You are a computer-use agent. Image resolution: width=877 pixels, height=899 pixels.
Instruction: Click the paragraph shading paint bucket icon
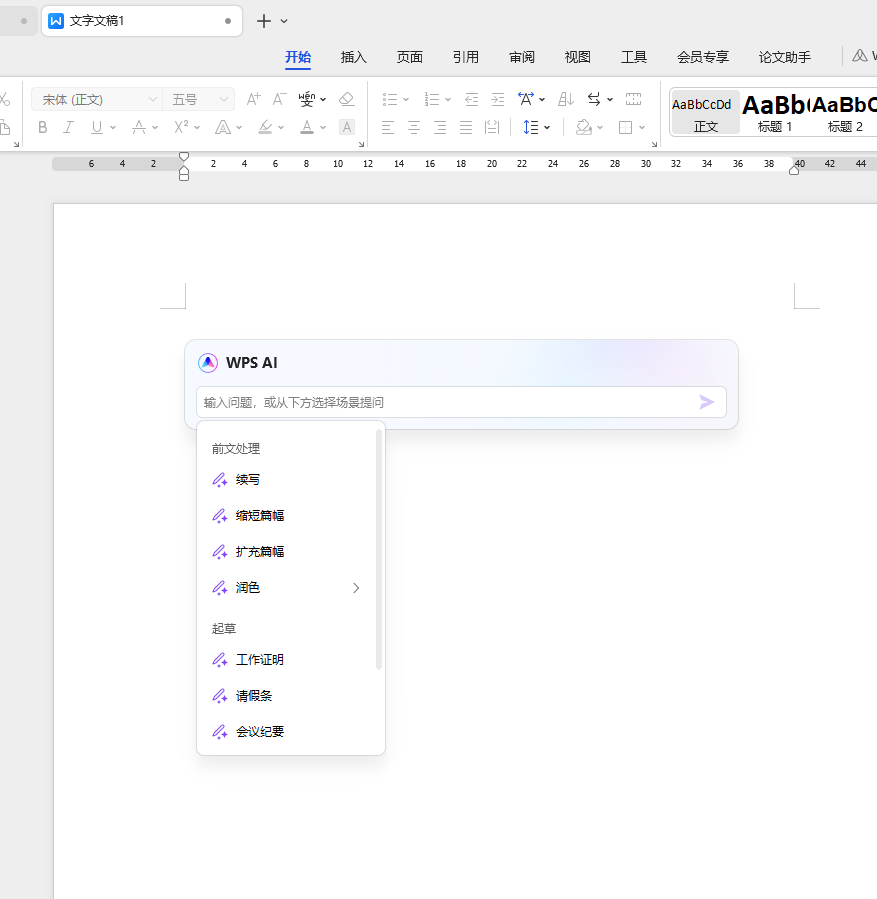point(584,127)
